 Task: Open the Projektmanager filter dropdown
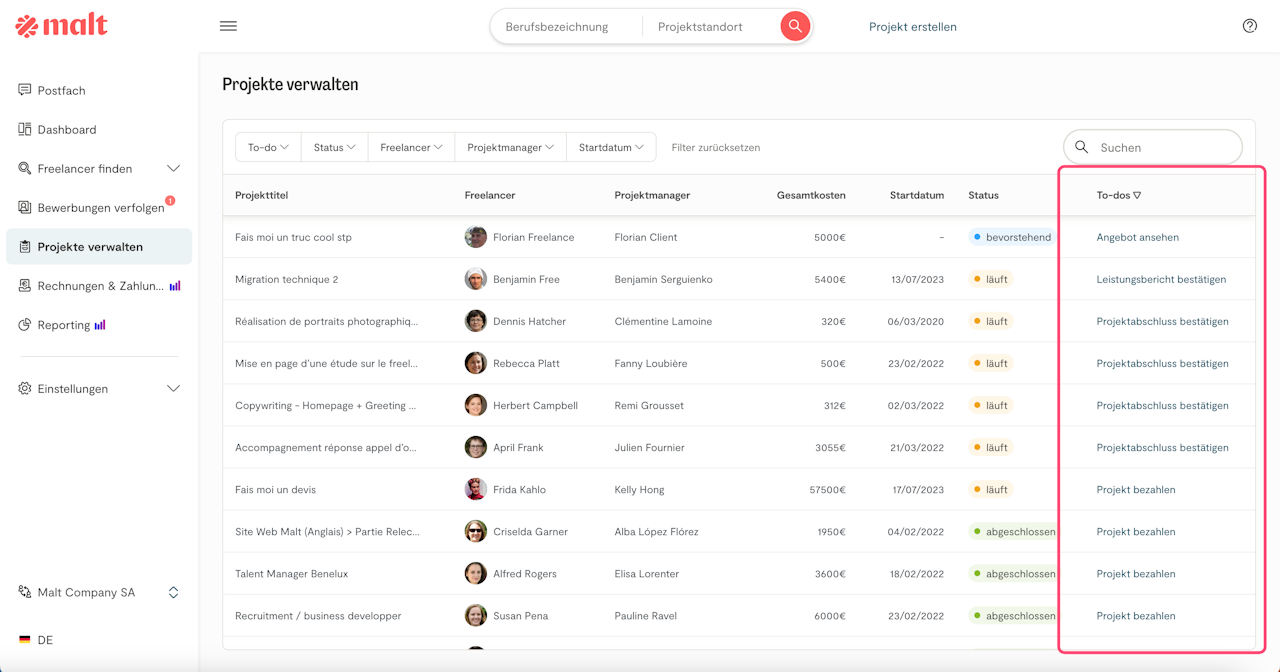(510, 147)
